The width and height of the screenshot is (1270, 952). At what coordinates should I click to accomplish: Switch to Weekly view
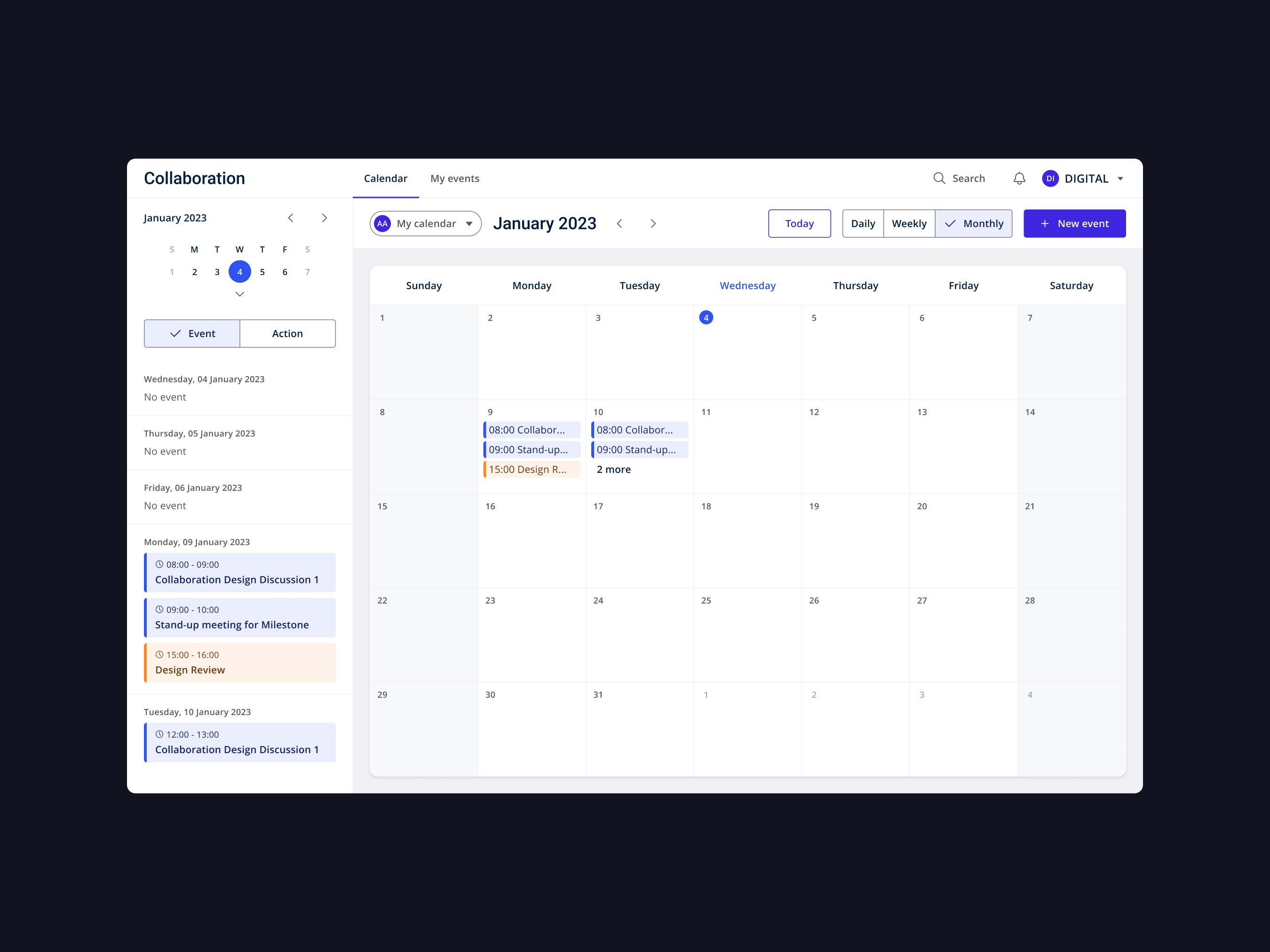point(909,224)
